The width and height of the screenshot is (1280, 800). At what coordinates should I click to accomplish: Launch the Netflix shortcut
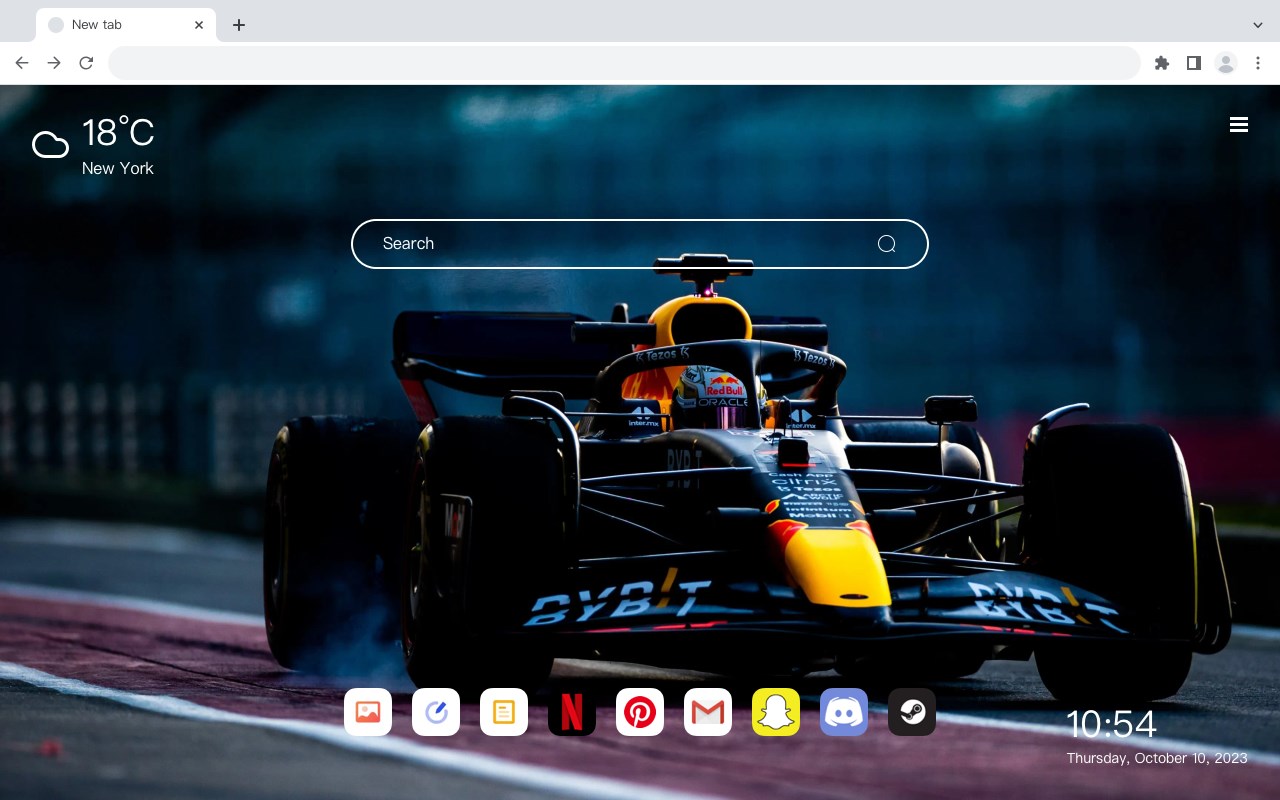pyautogui.click(x=572, y=712)
